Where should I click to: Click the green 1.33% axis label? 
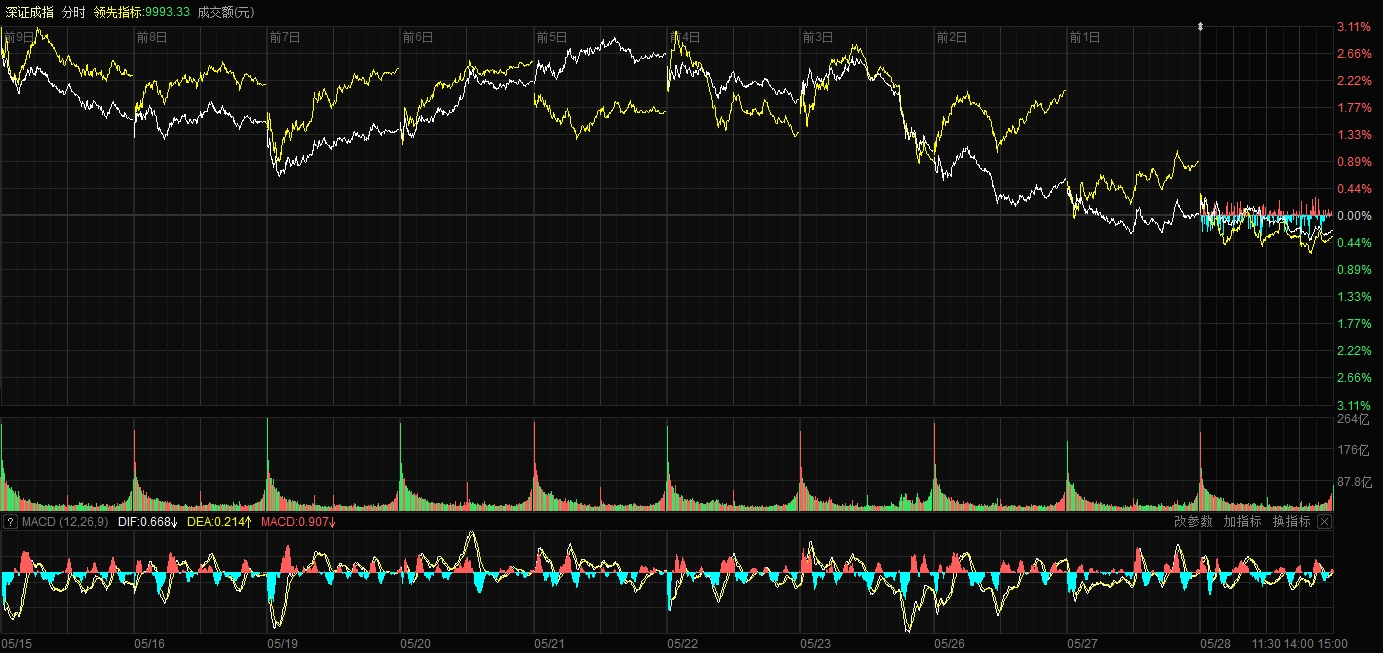tap(1353, 297)
